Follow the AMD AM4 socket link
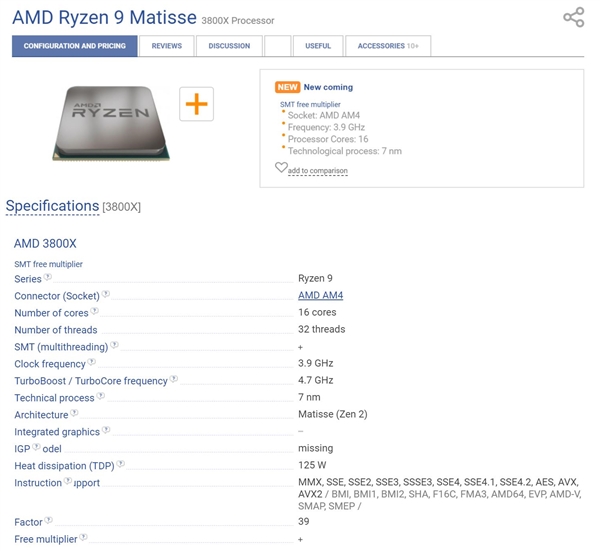This screenshot has height=551, width=600. (320, 295)
